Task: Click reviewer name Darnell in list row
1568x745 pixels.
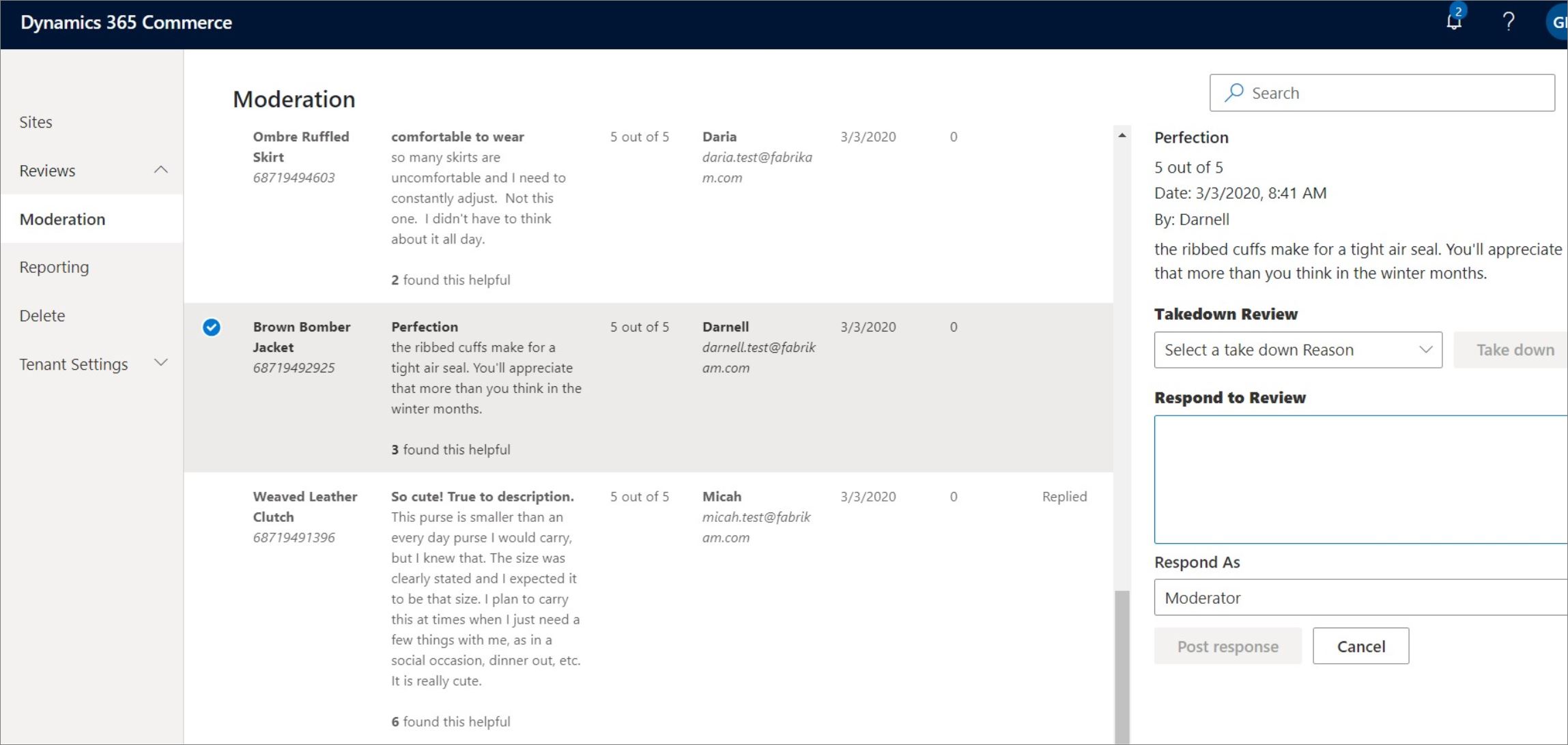Action: pos(726,327)
